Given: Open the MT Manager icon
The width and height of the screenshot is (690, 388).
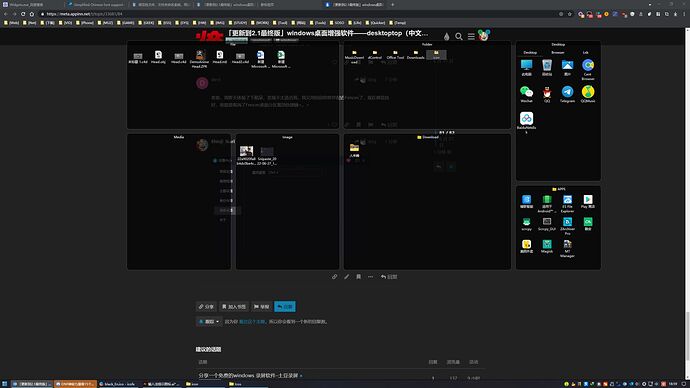Looking at the screenshot, I should pos(567,244).
